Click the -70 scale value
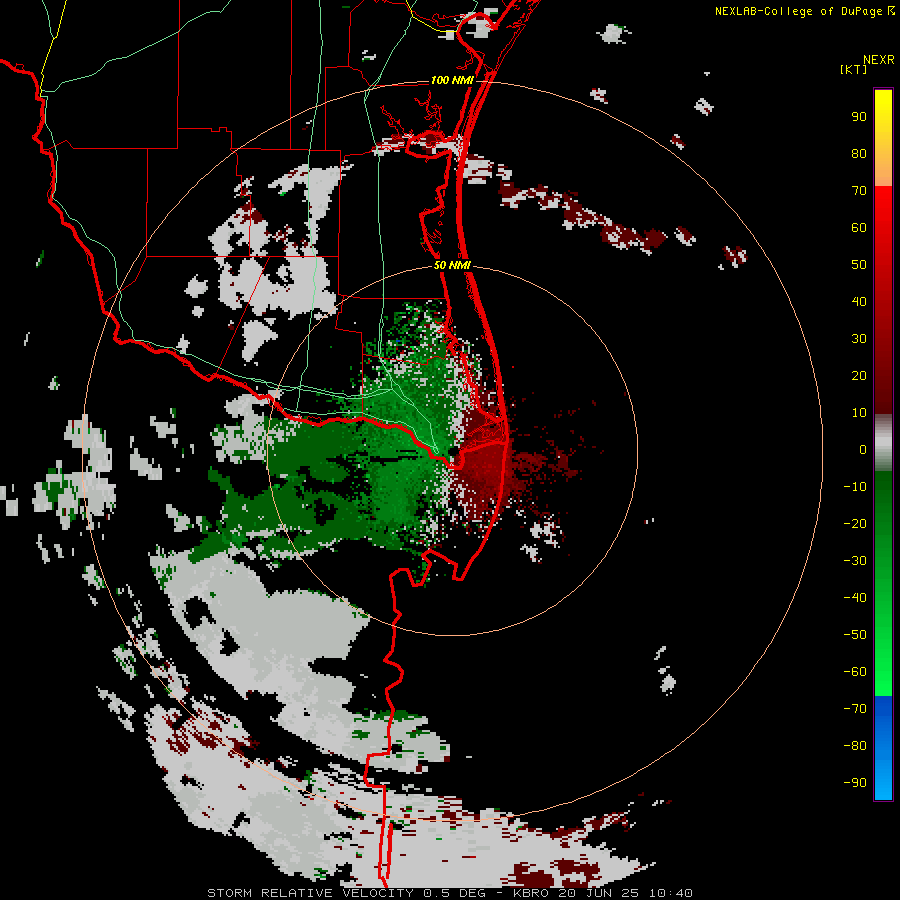This screenshot has height=900, width=900. tap(855, 708)
